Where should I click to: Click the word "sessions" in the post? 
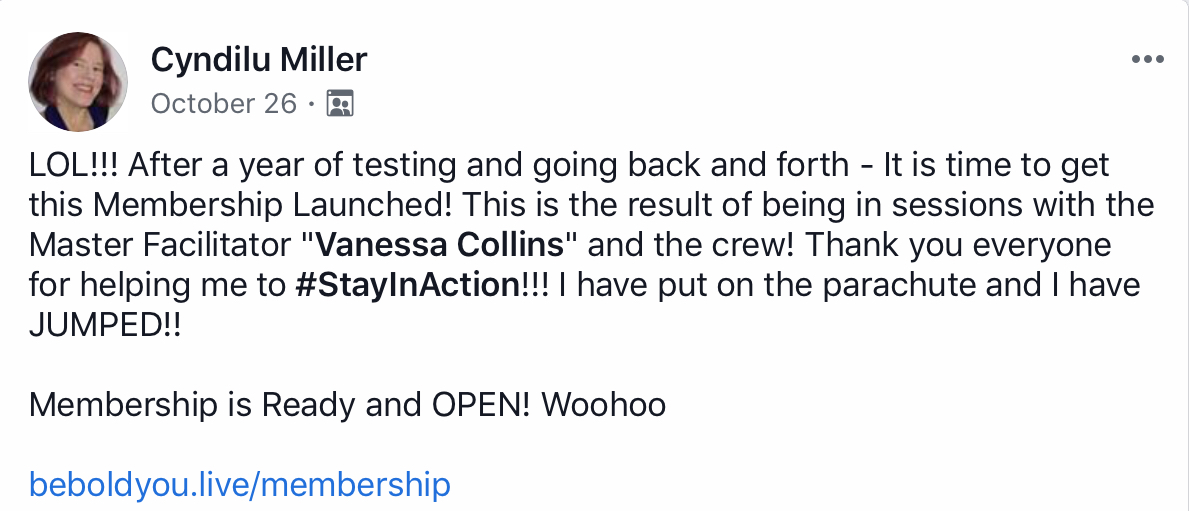point(943,206)
